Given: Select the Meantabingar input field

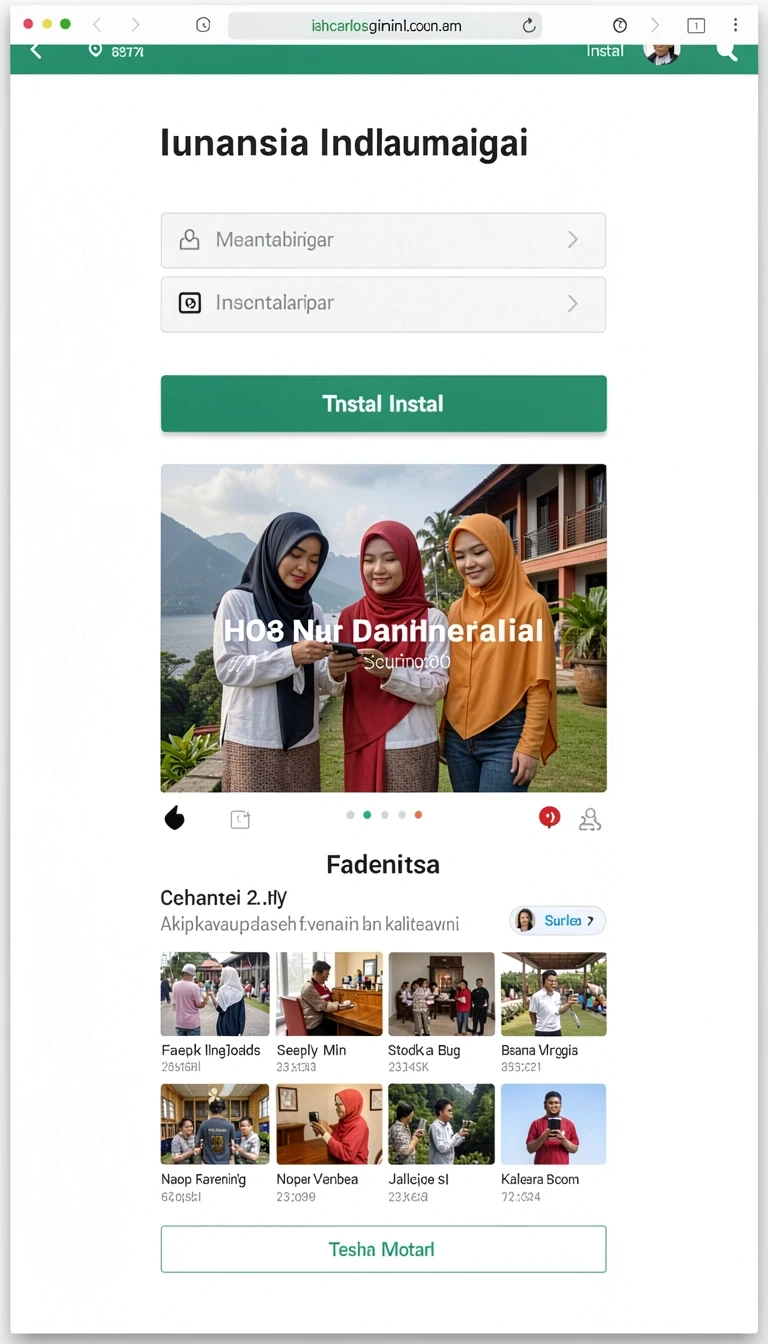Looking at the screenshot, I should pyautogui.click(x=383, y=240).
